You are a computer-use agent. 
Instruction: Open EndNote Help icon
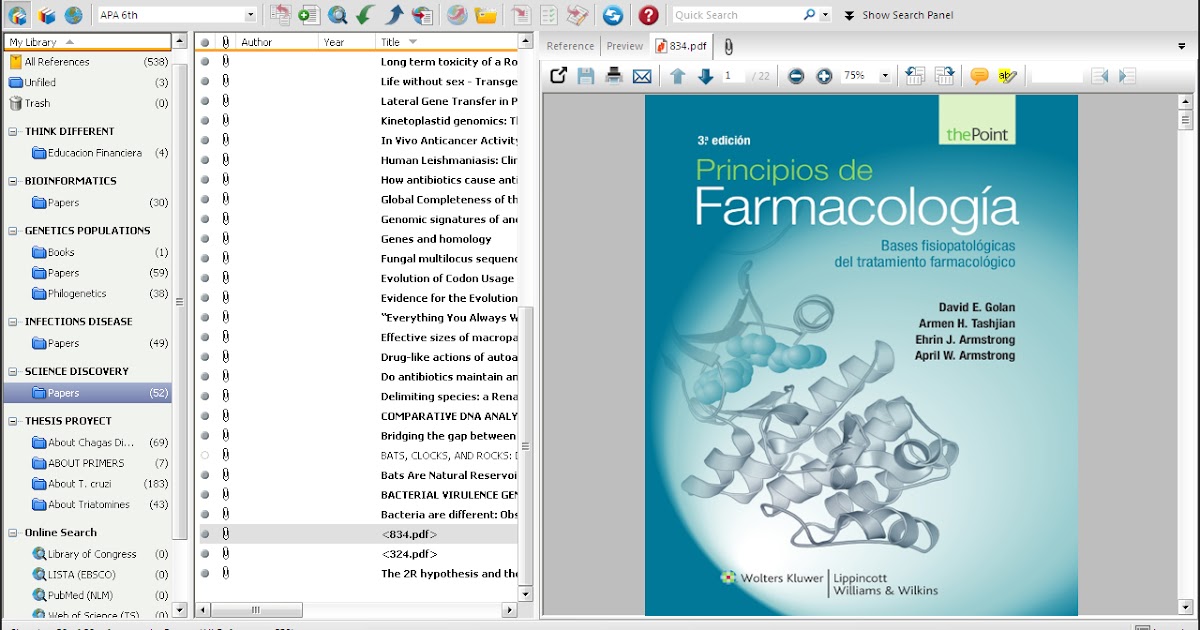(648, 15)
